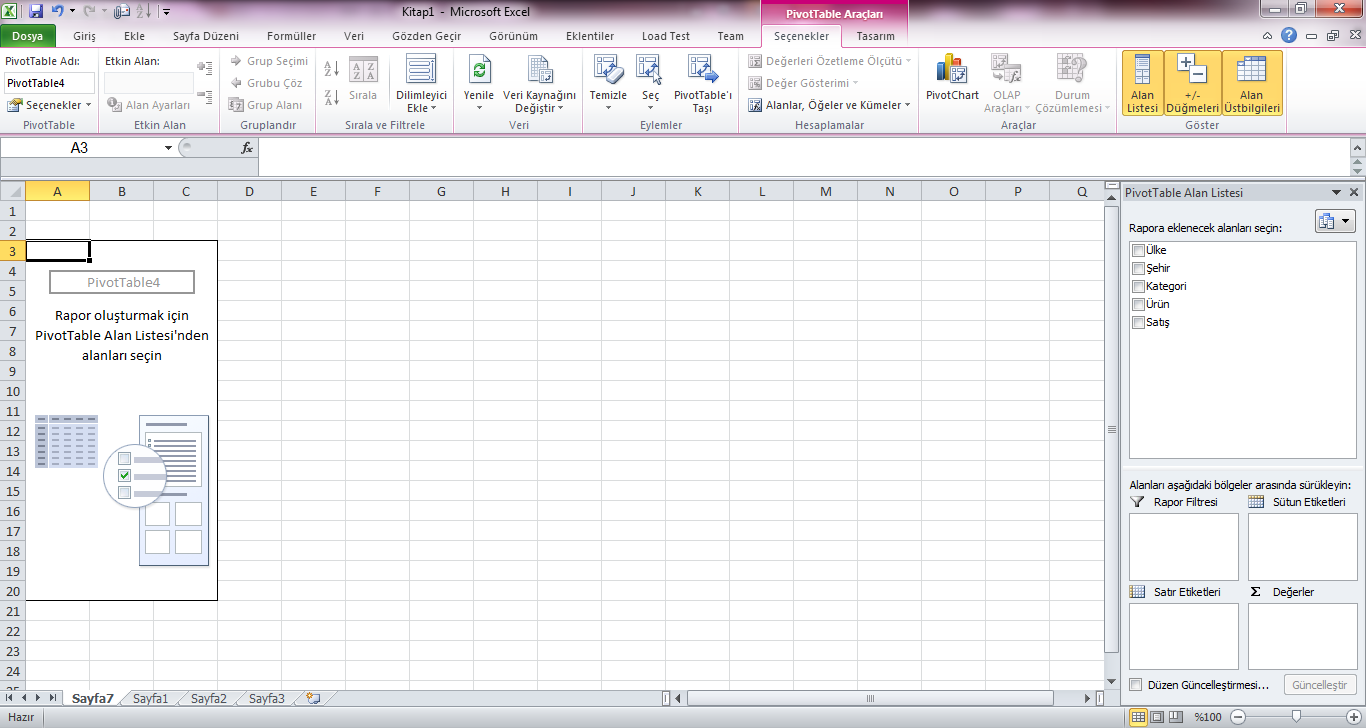Image resolution: width=1366 pixels, height=728 pixels.
Task: Click the Grup Seçimi button
Action: point(268,61)
